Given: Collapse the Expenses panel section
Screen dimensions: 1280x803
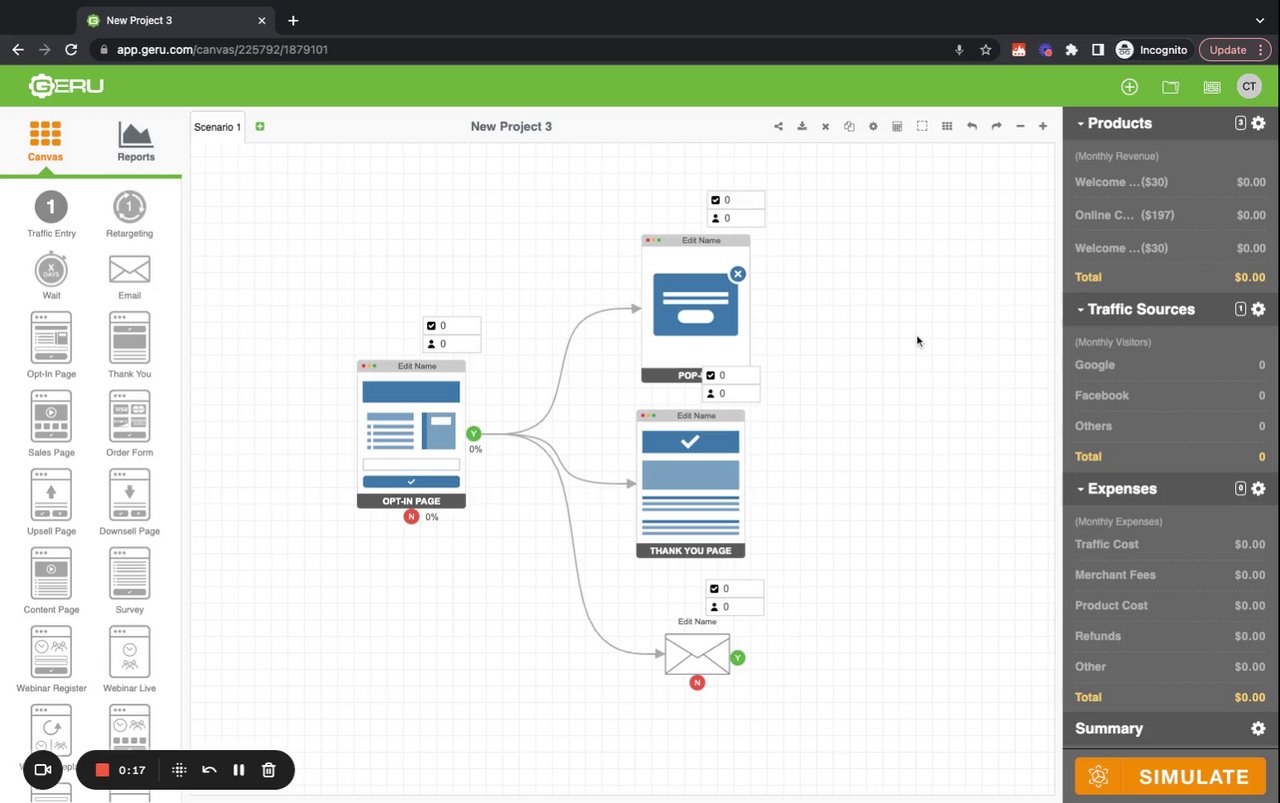Looking at the screenshot, I should pos(1081,489).
